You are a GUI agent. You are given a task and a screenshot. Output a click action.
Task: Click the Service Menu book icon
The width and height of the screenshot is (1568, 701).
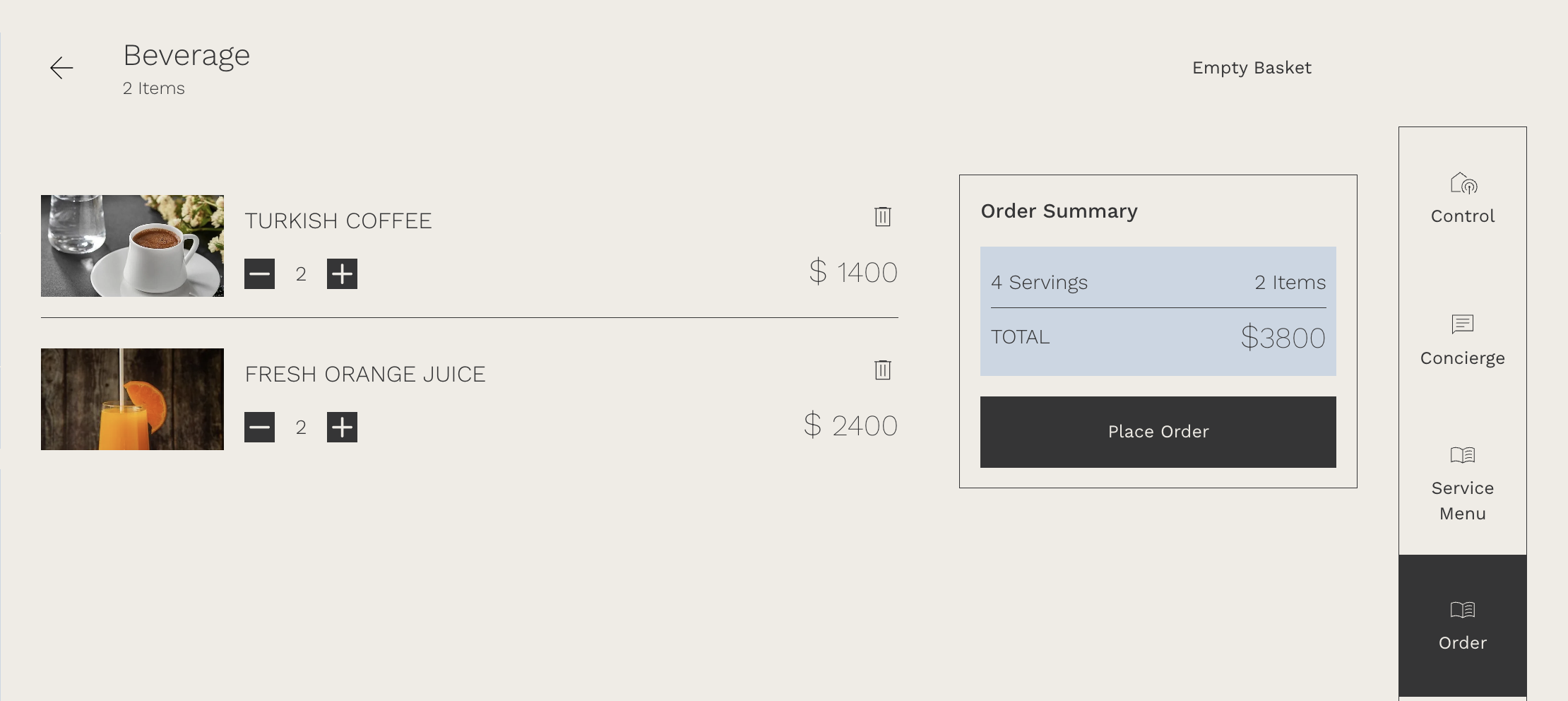point(1462,455)
